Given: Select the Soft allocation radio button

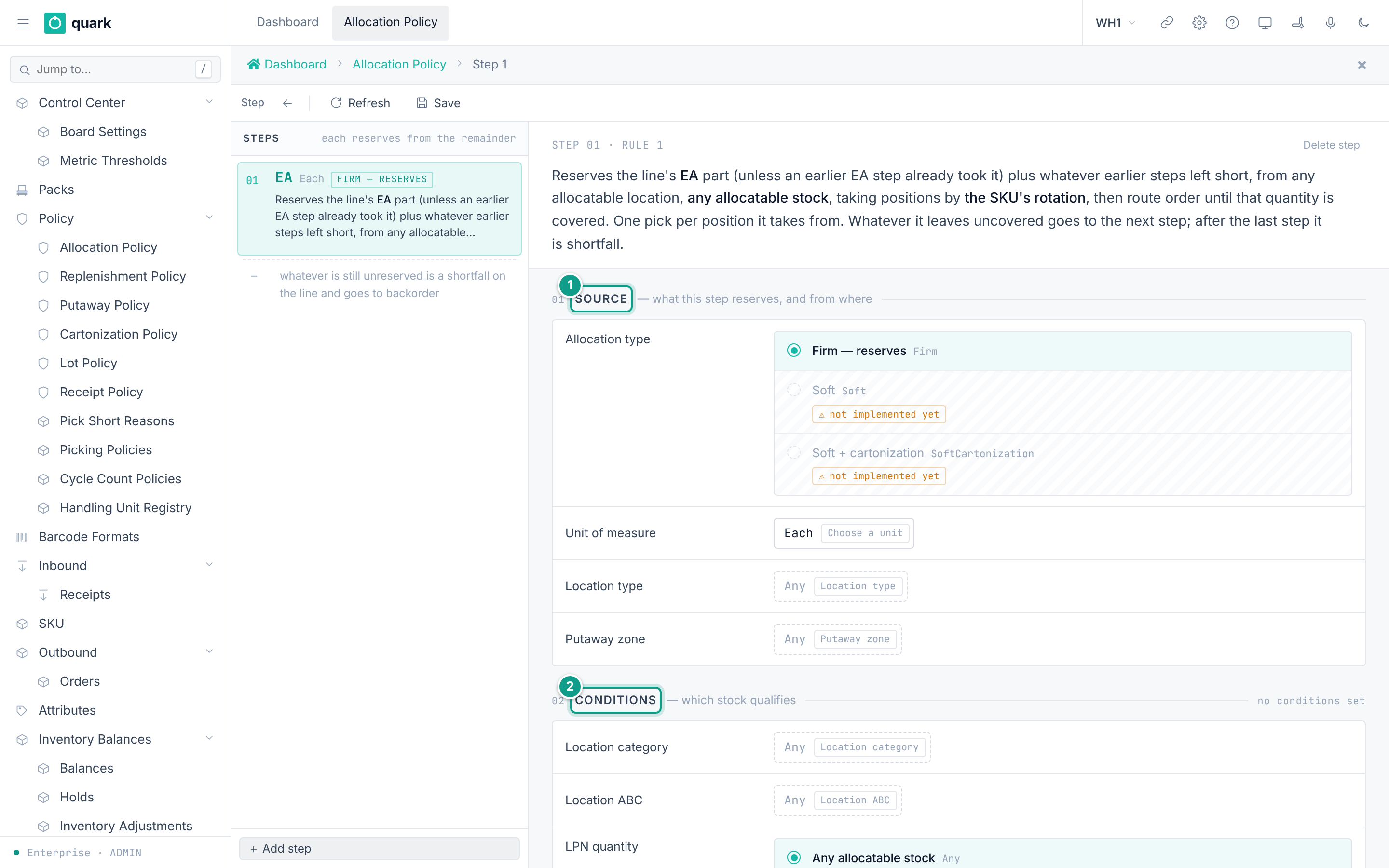Looking at the screenshot, I should coord(793,390).
